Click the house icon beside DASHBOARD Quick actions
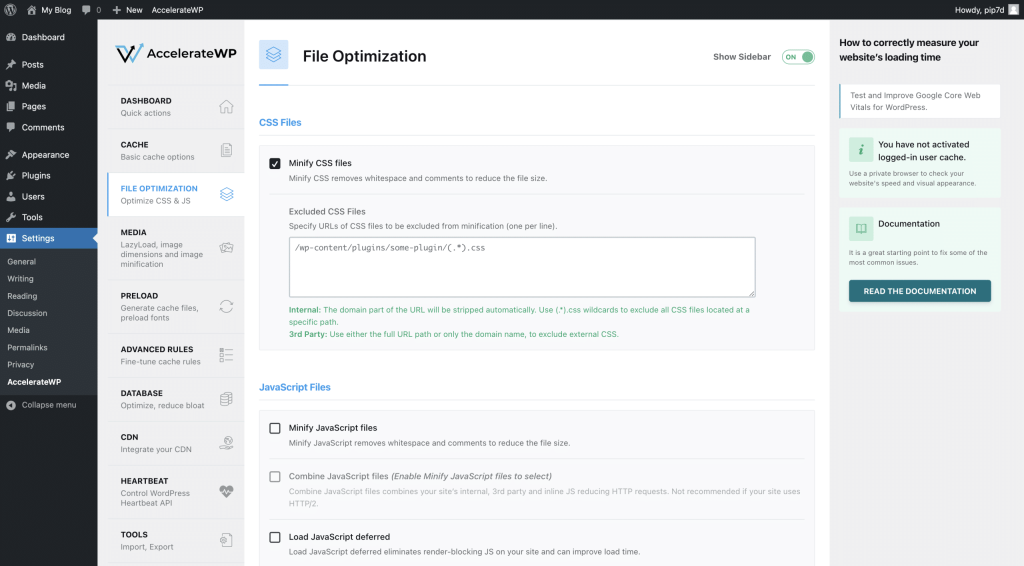Screen dimensions: 1024x566 click(x=226, y=106)
